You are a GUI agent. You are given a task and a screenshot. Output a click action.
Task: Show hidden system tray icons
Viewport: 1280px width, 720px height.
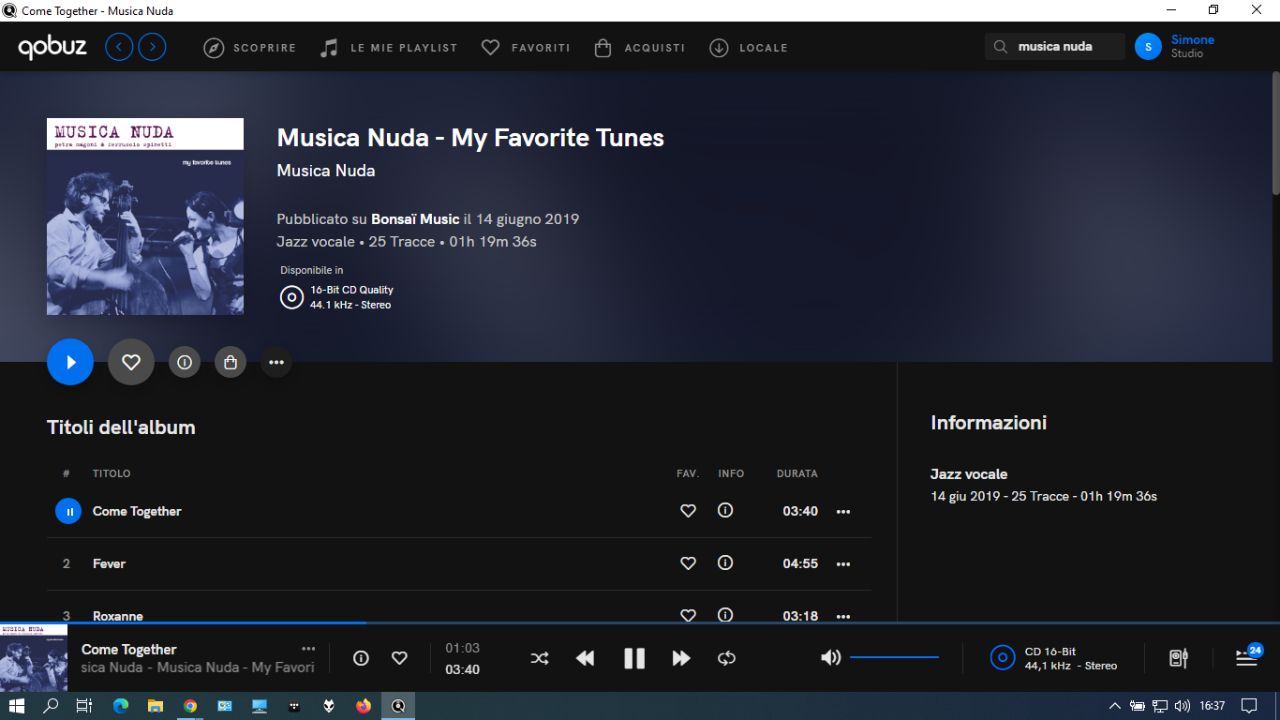tap(1115, 706)
